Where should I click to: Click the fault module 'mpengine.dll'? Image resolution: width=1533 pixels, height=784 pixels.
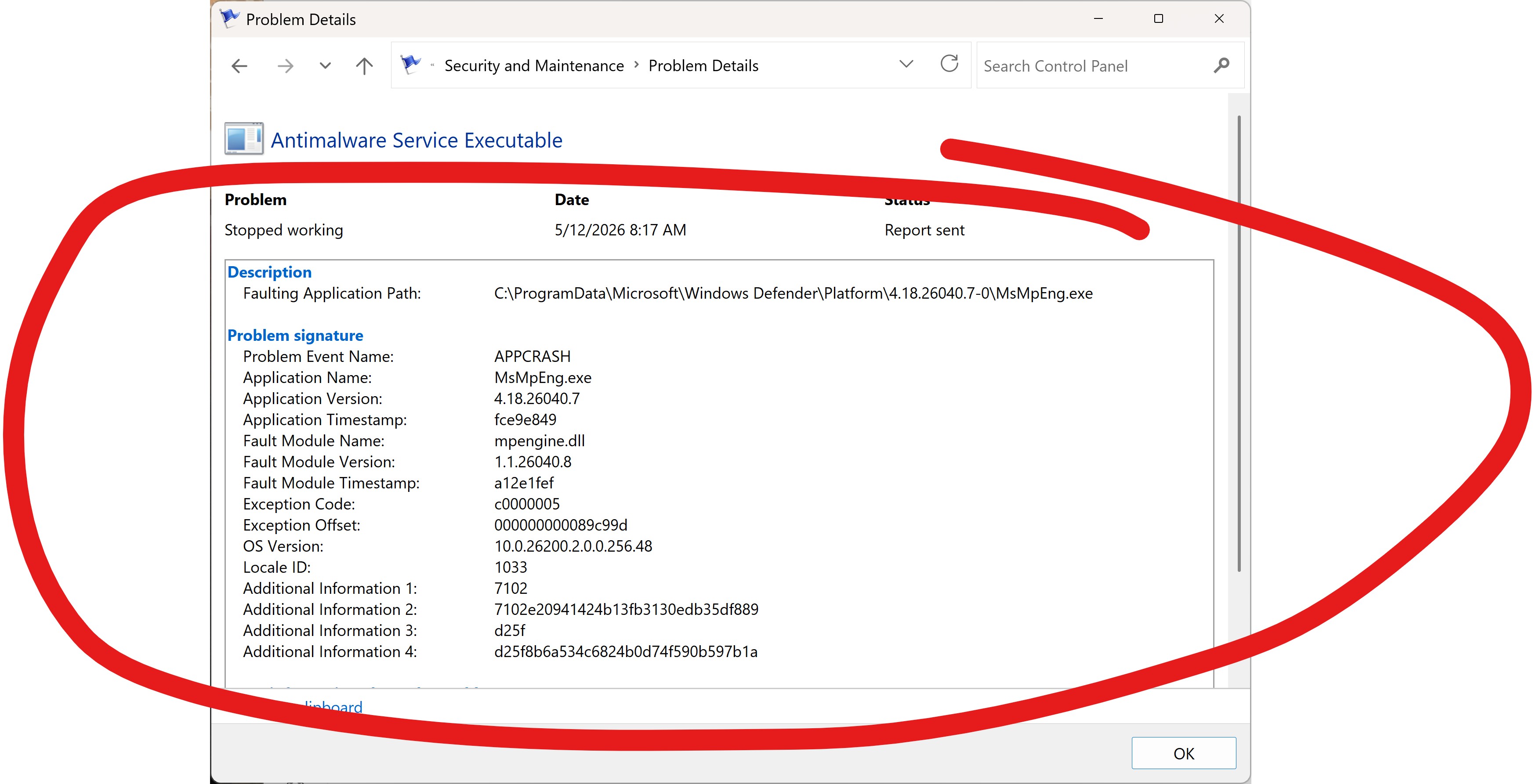click(x=539, y=441)
